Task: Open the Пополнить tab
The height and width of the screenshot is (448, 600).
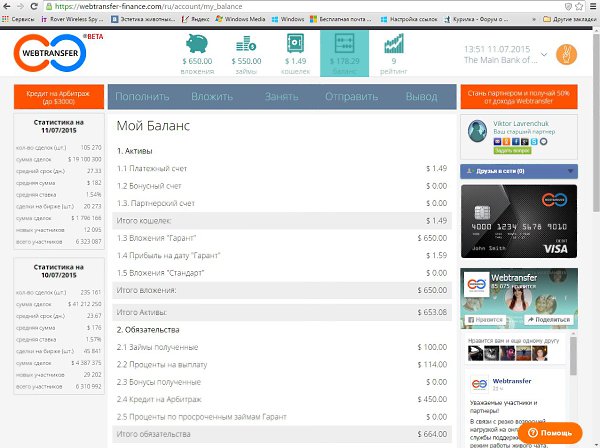Action: pos(142,96)
